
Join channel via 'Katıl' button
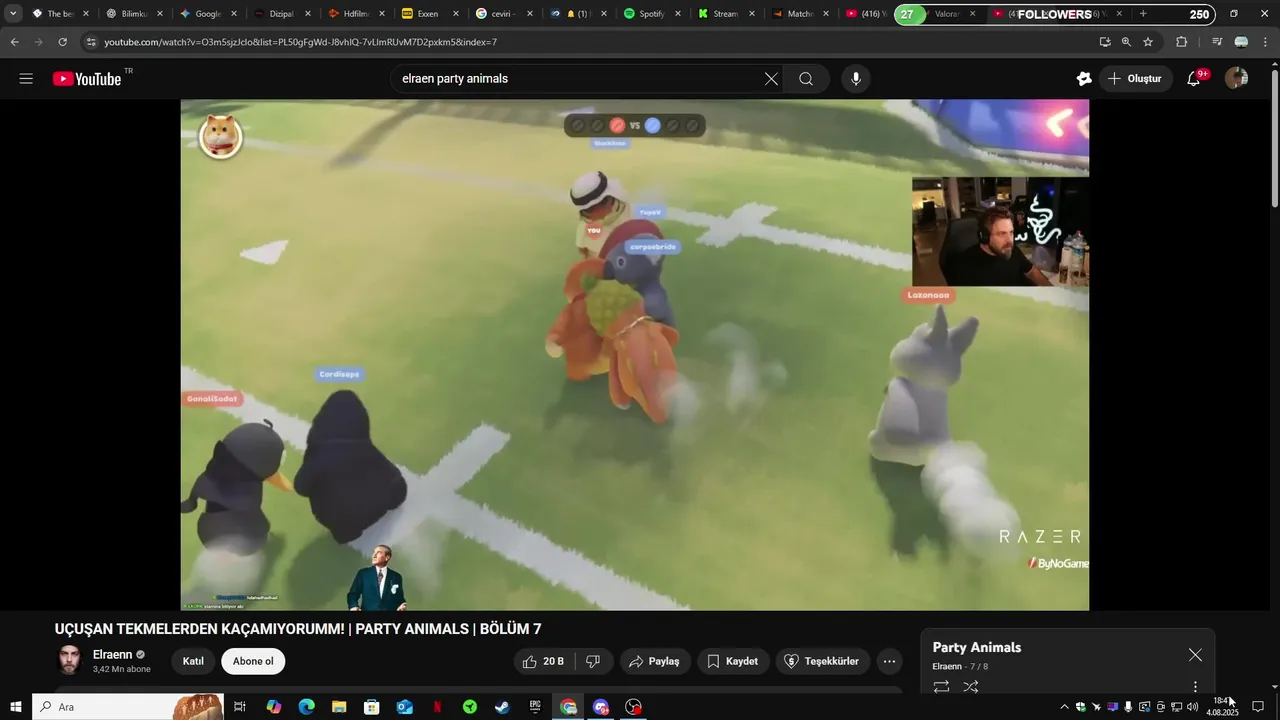[193, 661]
